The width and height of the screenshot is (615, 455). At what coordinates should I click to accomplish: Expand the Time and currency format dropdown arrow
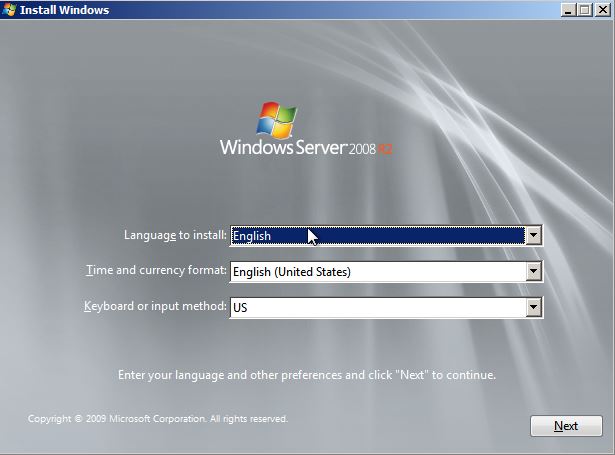pos(533,271)
